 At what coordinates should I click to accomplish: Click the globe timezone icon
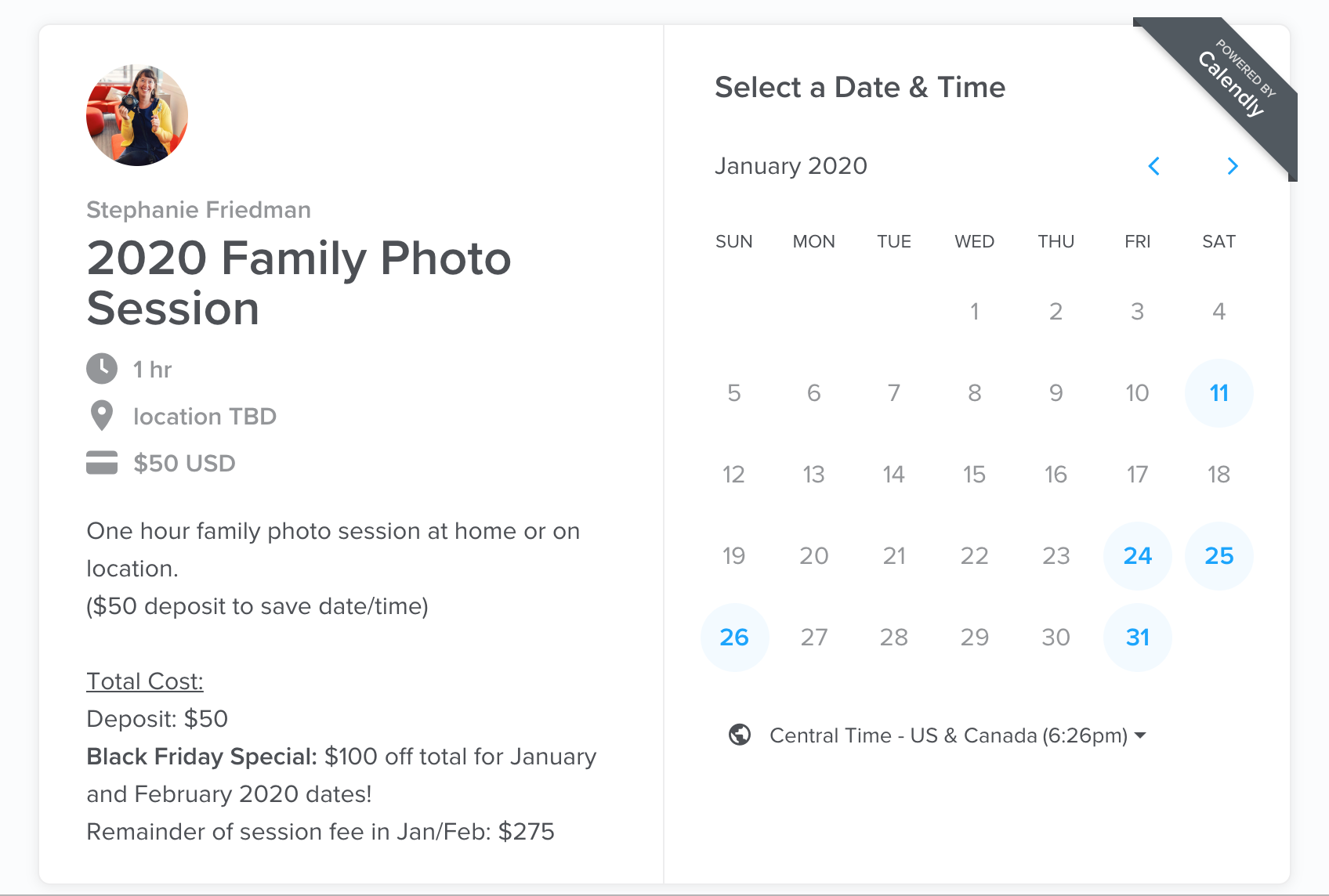(x=740, y=735)
